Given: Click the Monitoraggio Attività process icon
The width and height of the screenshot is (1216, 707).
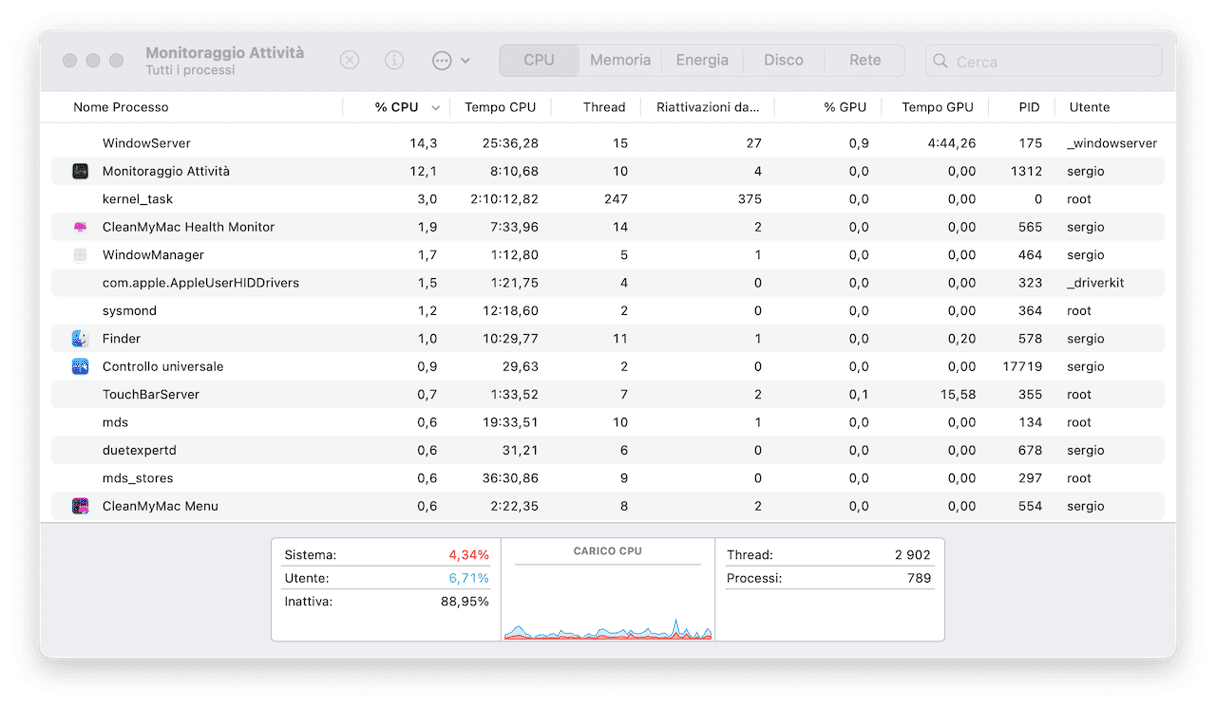Looking at the screenshot, I should pyautogui.click(x=80, y=171).
